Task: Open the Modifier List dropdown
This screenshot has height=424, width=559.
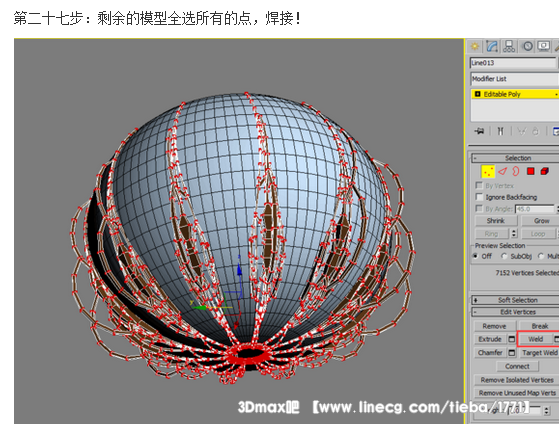Action: coord(515,79)
